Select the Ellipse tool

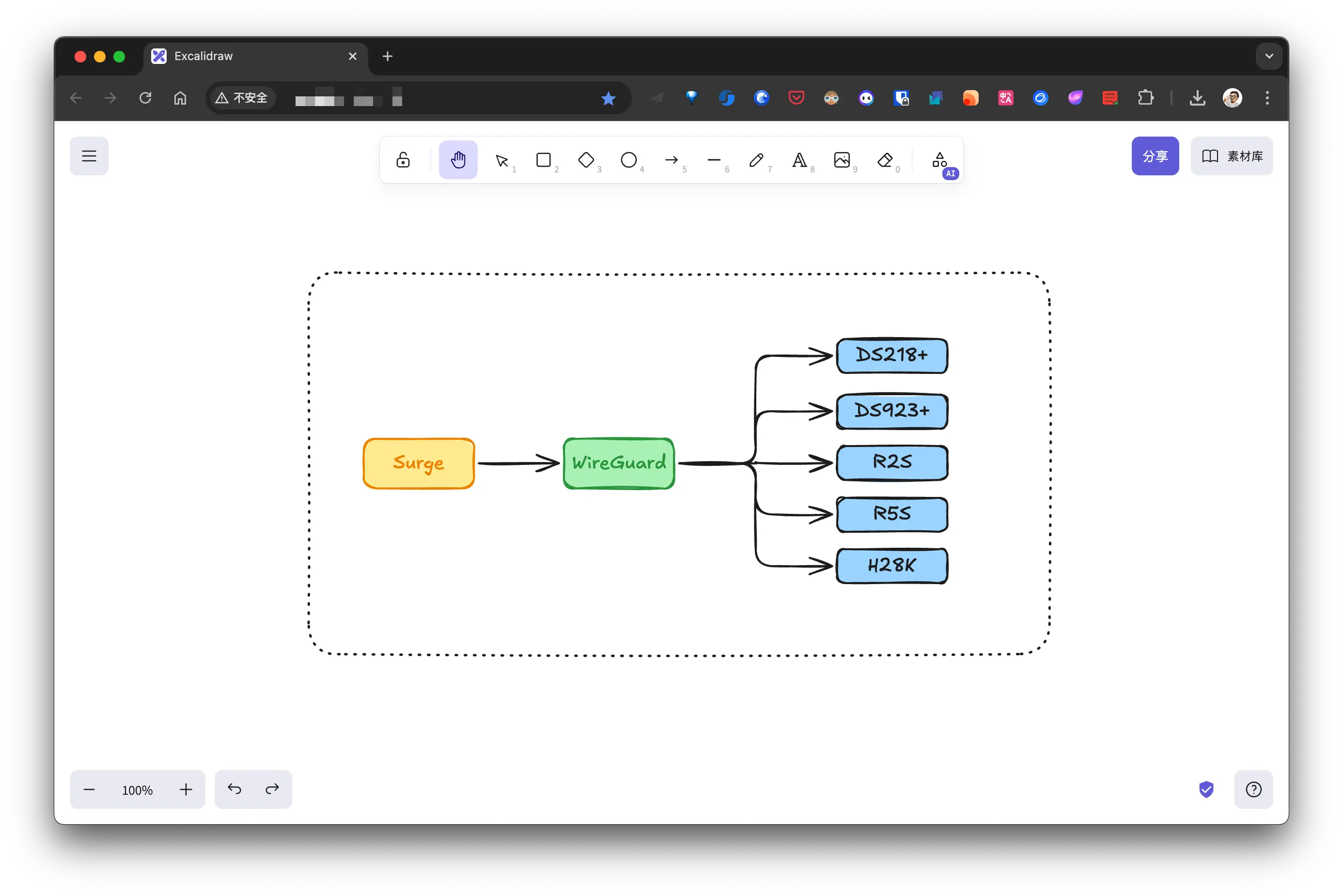click(629, 160)
